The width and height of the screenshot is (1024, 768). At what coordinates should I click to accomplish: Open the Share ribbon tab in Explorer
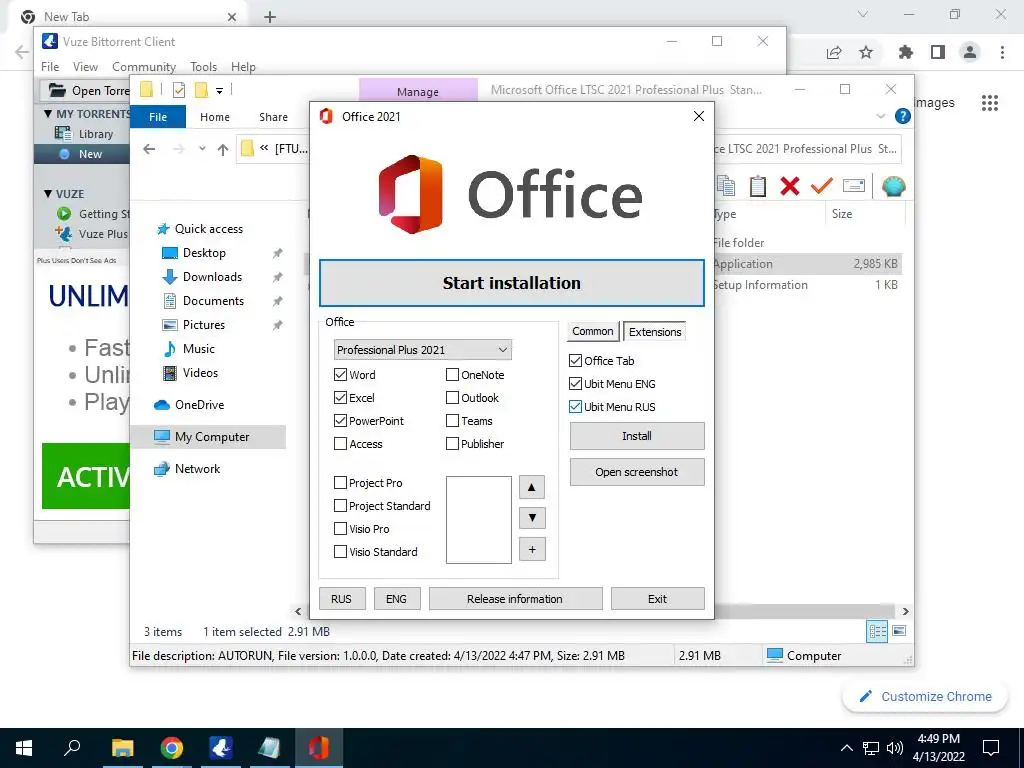tap(273, 117)
